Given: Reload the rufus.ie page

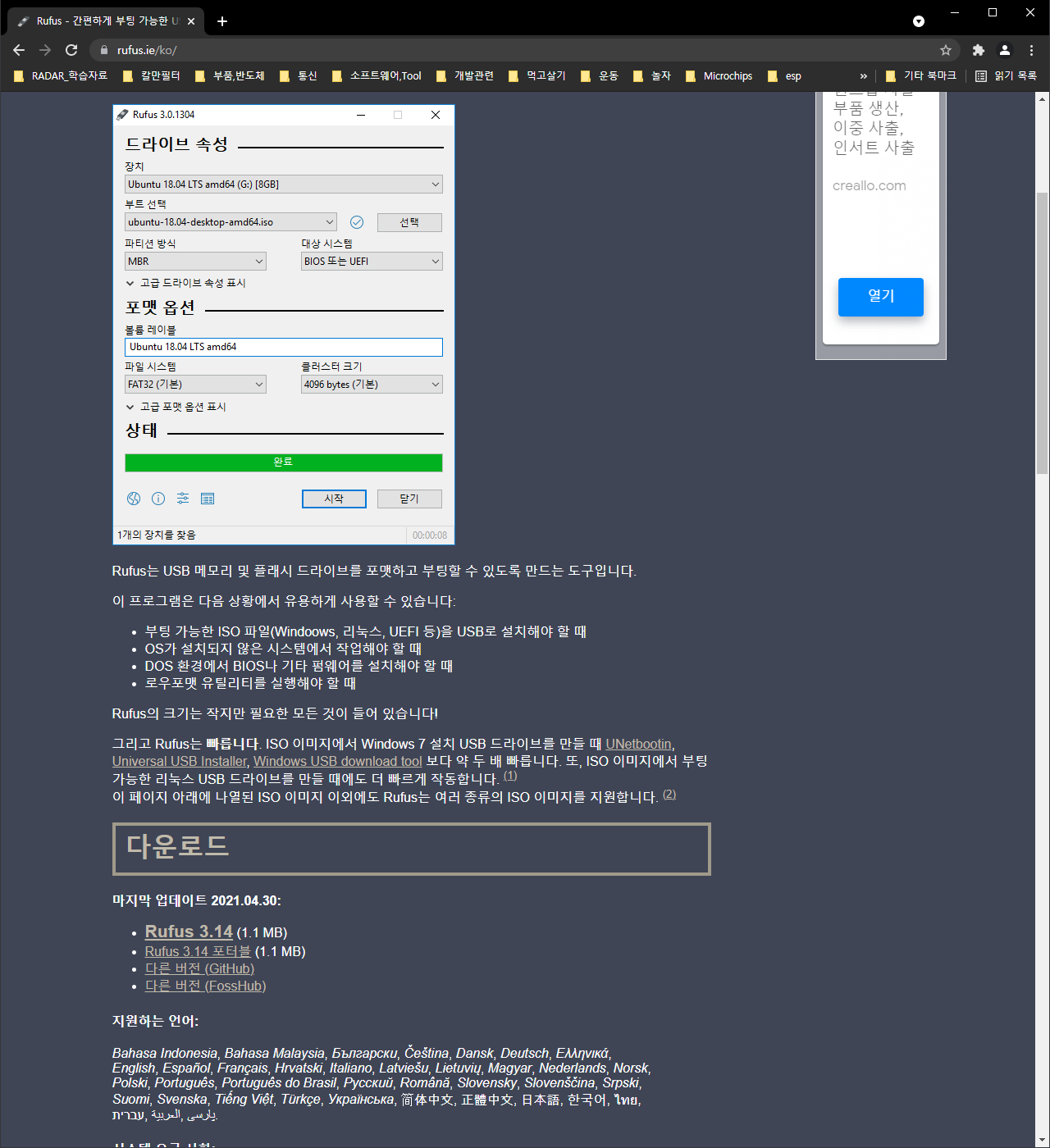Looking at the screenshot, I should tap(71, 50).
